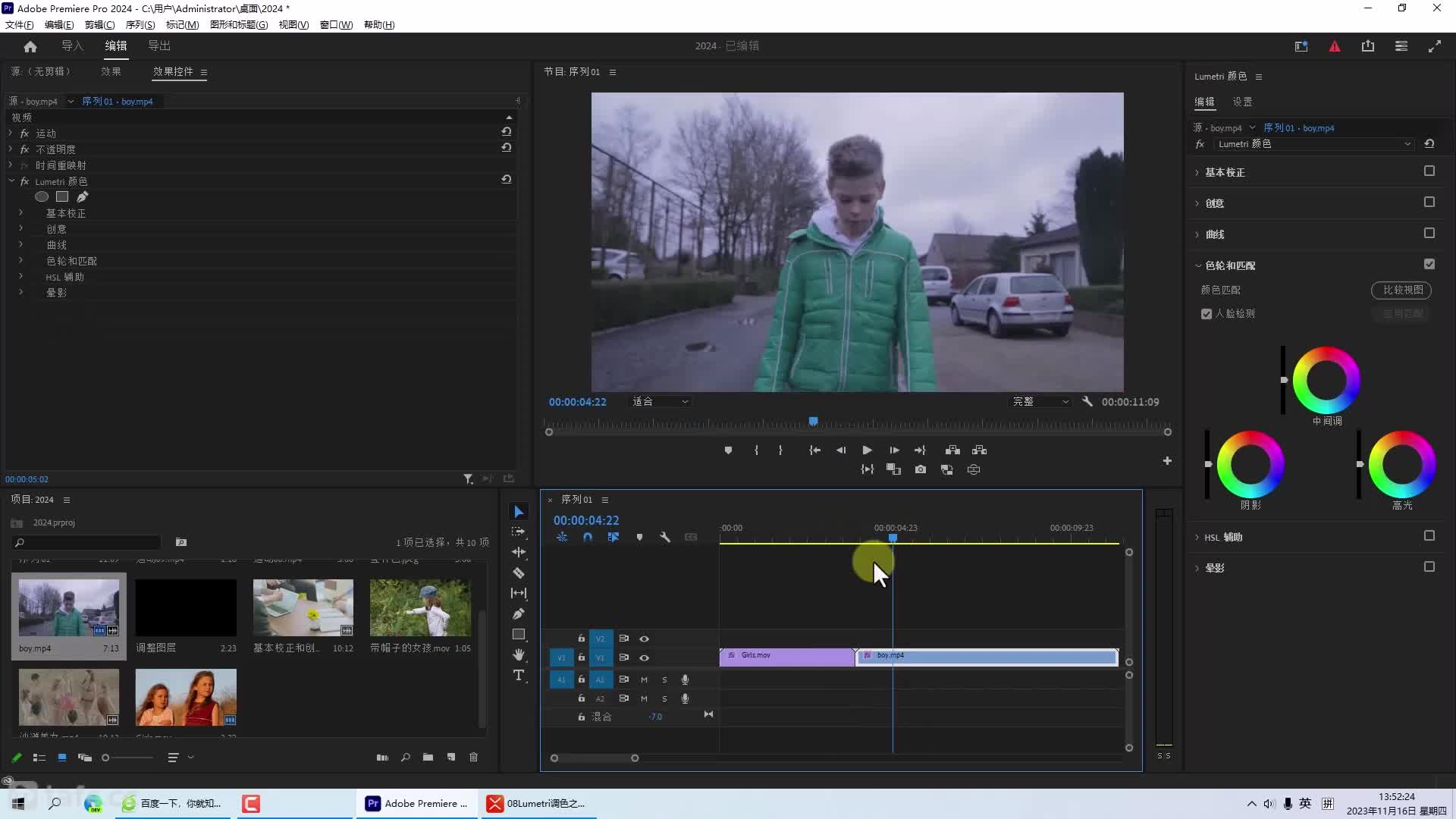1456x819 pixels.
Task: Toggle Snap magnet in the timeline
Action: (588, 537)
